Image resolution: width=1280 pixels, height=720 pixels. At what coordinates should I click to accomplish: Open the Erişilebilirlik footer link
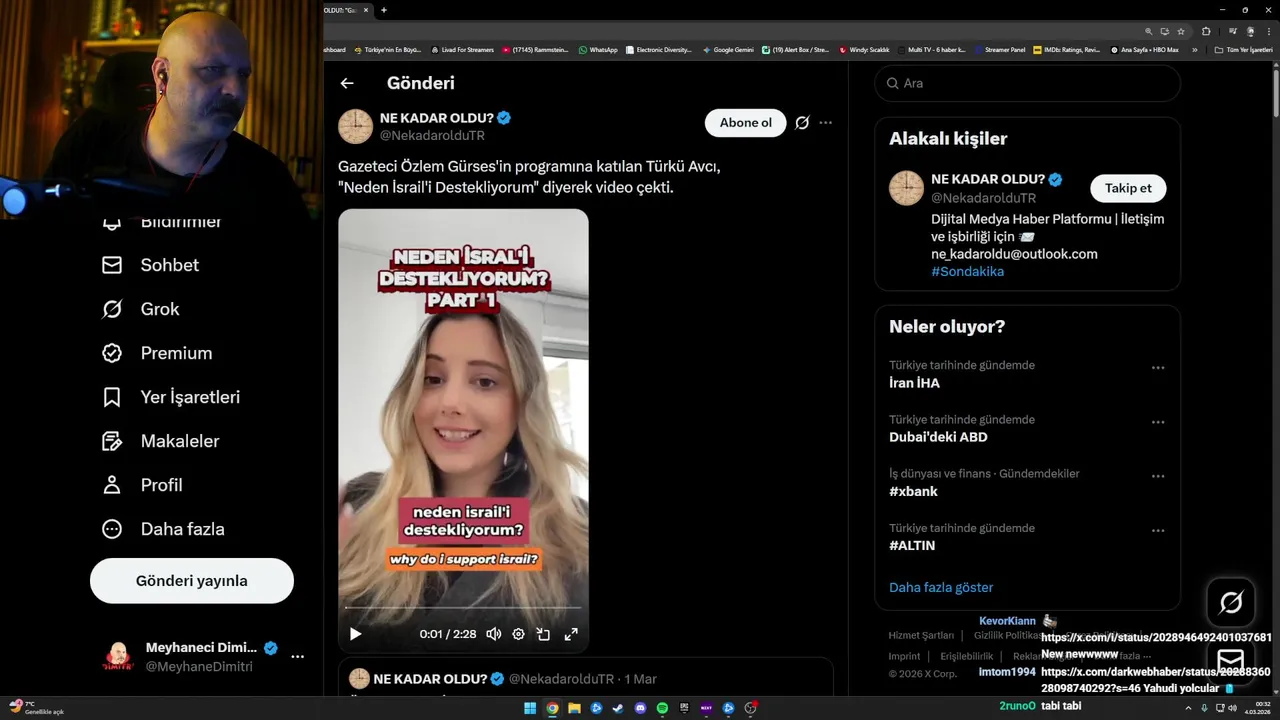tap(967, 657)
